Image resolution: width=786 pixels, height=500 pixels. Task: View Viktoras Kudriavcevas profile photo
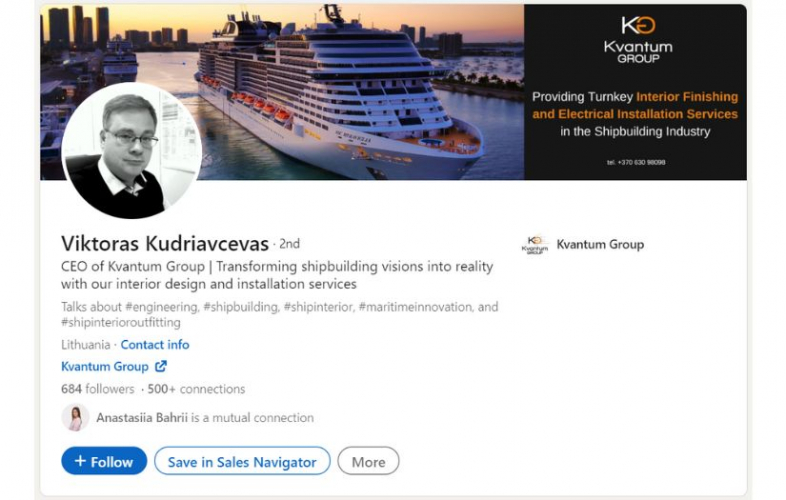point(132,150)
